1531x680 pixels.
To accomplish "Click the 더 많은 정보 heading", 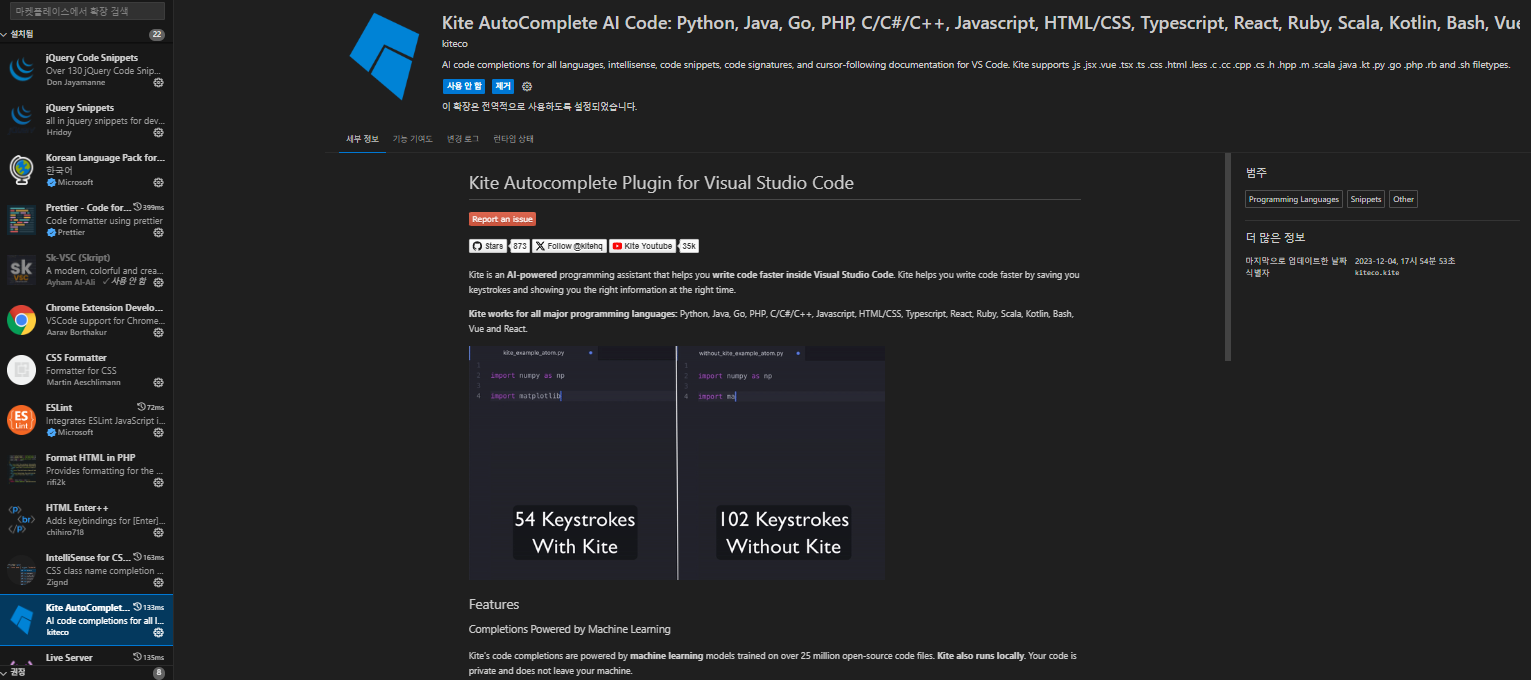I will pyautogui.click(x=1275, y=237).
